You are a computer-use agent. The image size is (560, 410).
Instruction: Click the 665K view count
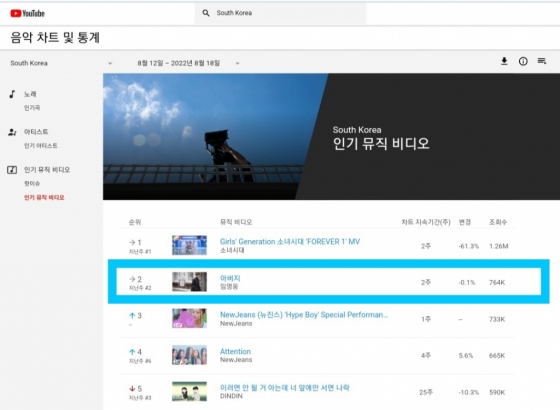point(497,356)
